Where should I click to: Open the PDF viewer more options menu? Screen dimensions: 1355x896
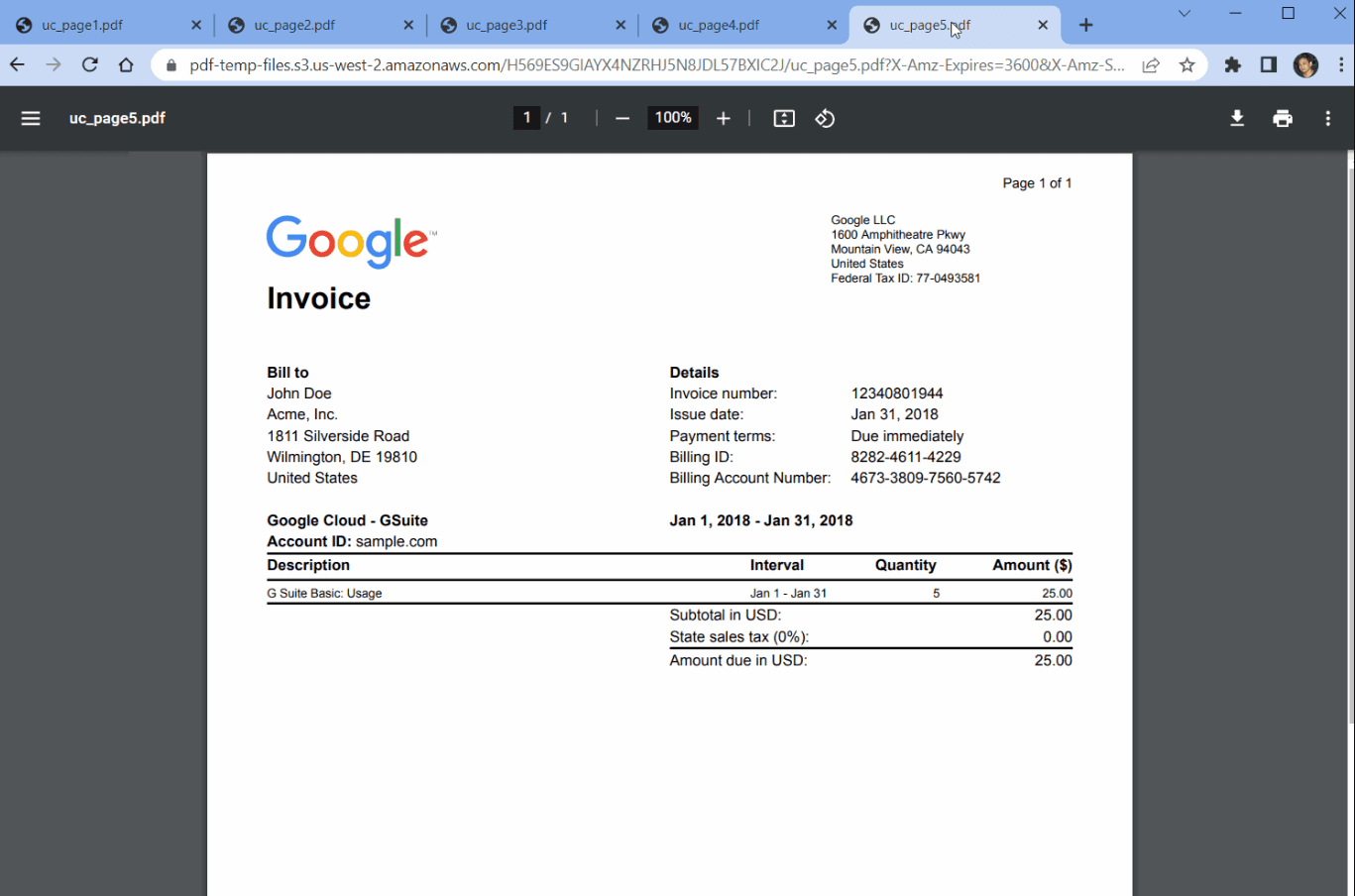(x=1327, y=118)
